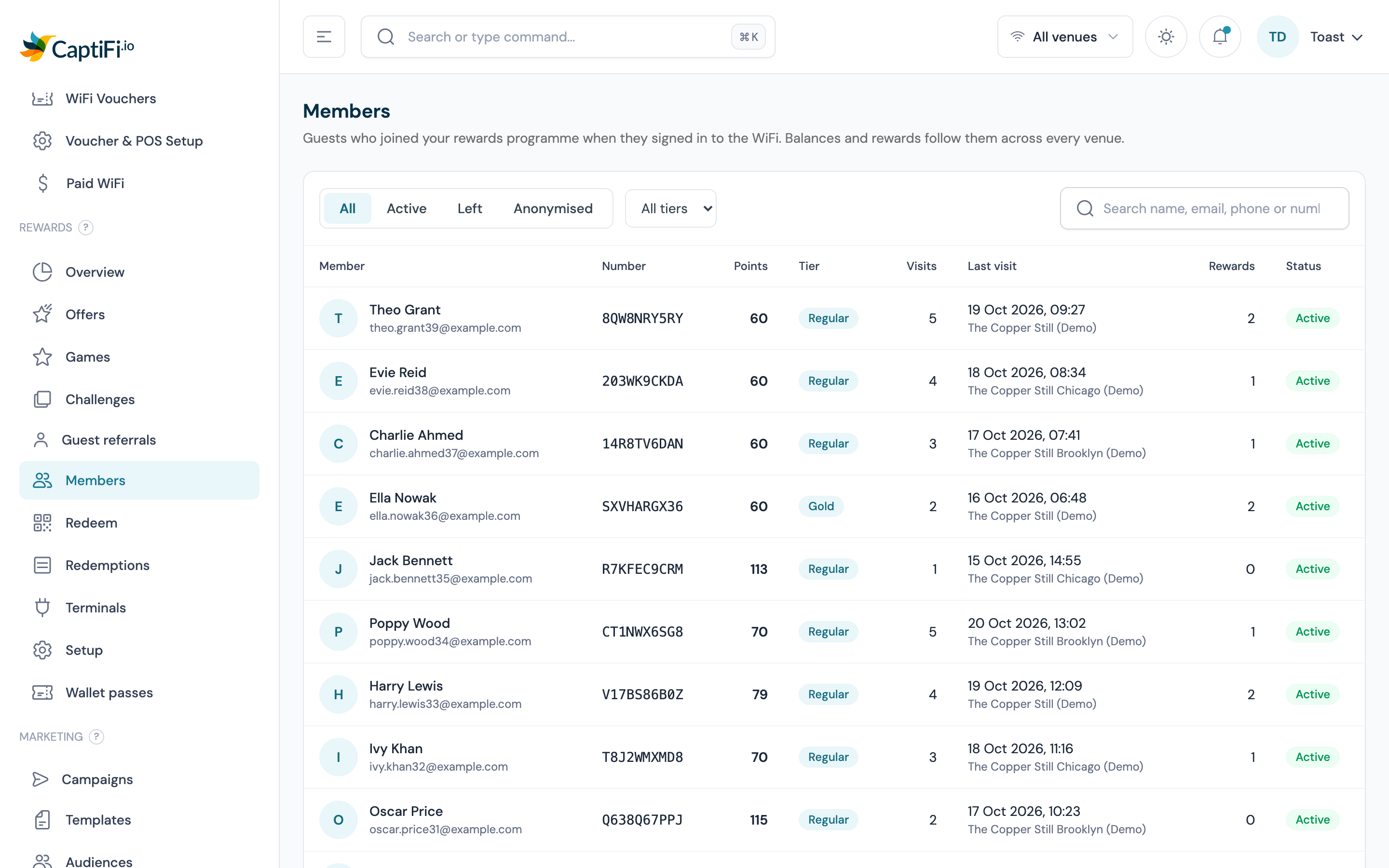Switch to the Active members tab
1389x868 pixels.
[x=407, y=208]
